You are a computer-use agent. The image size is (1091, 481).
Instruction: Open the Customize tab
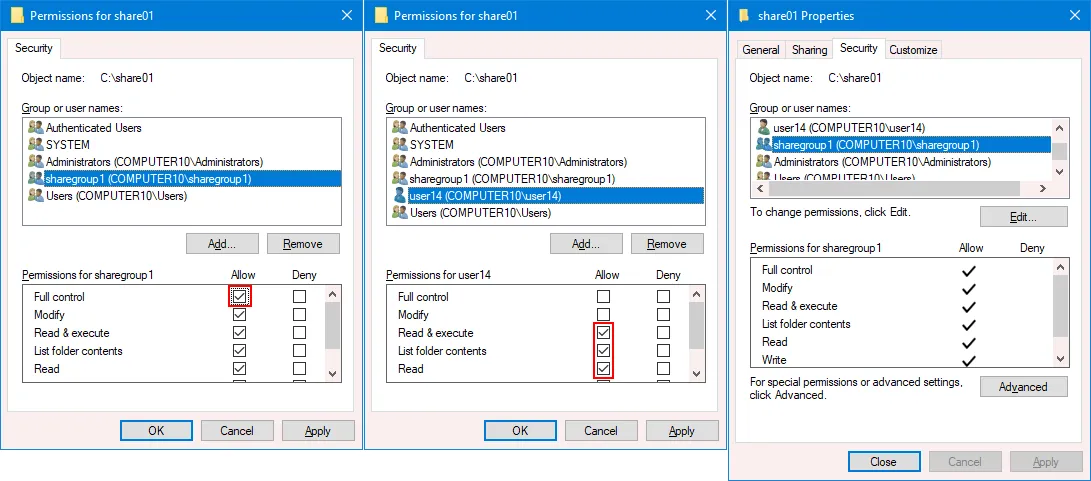913,50
